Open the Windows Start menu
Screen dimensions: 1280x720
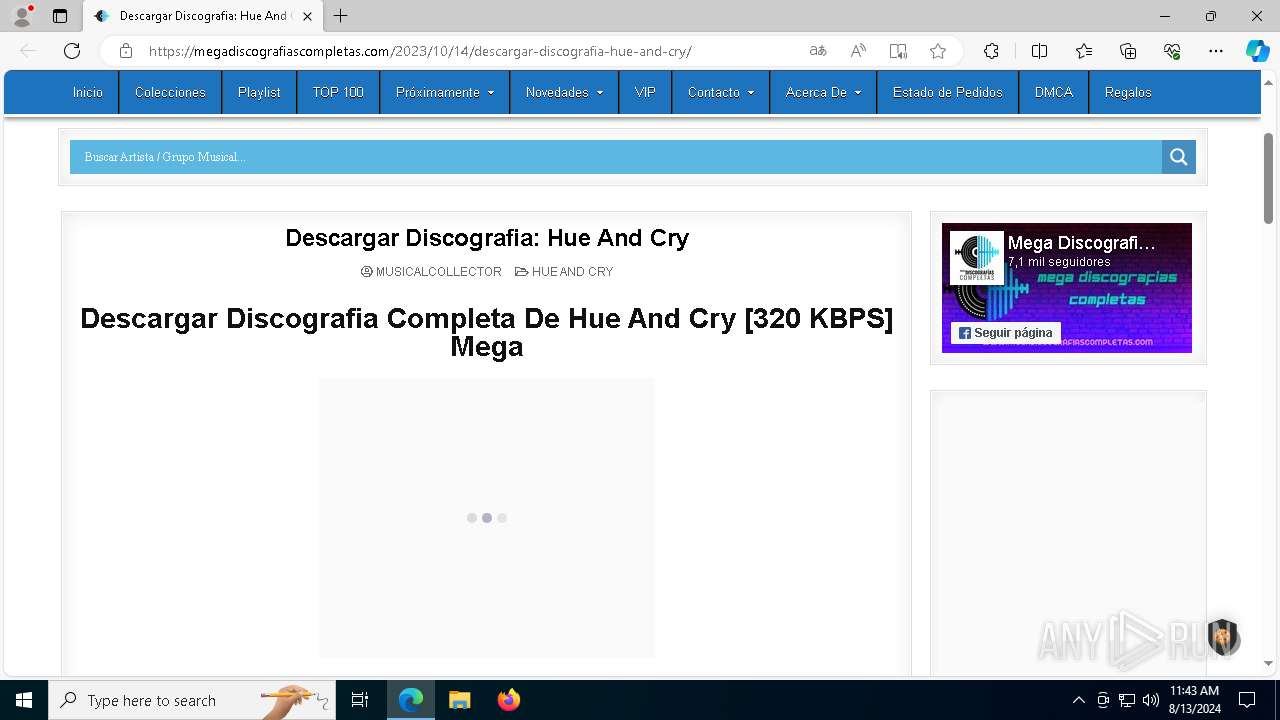click(x=24, y=700)
